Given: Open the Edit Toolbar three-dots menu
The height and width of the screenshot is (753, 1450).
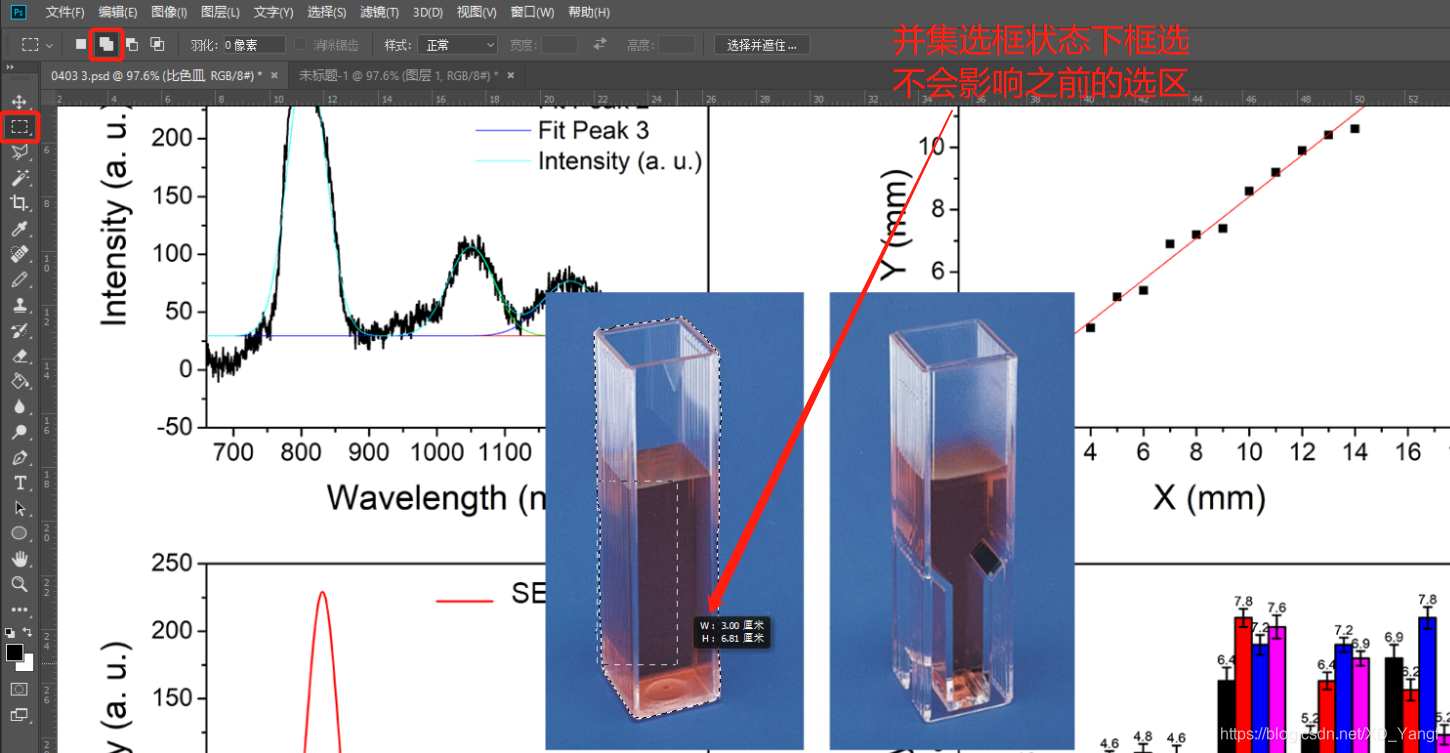Looking at the screenshot, I should 19,609.
